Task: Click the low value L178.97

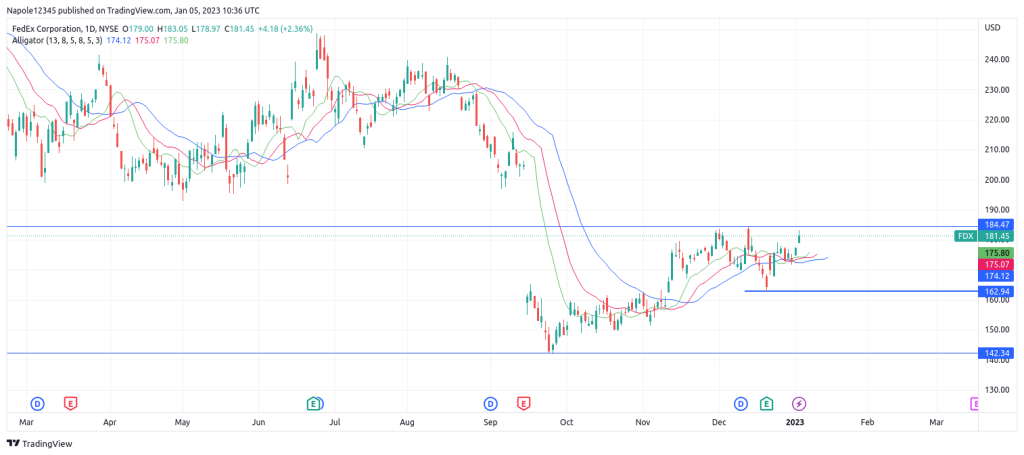Action: (x=206, y=29)
